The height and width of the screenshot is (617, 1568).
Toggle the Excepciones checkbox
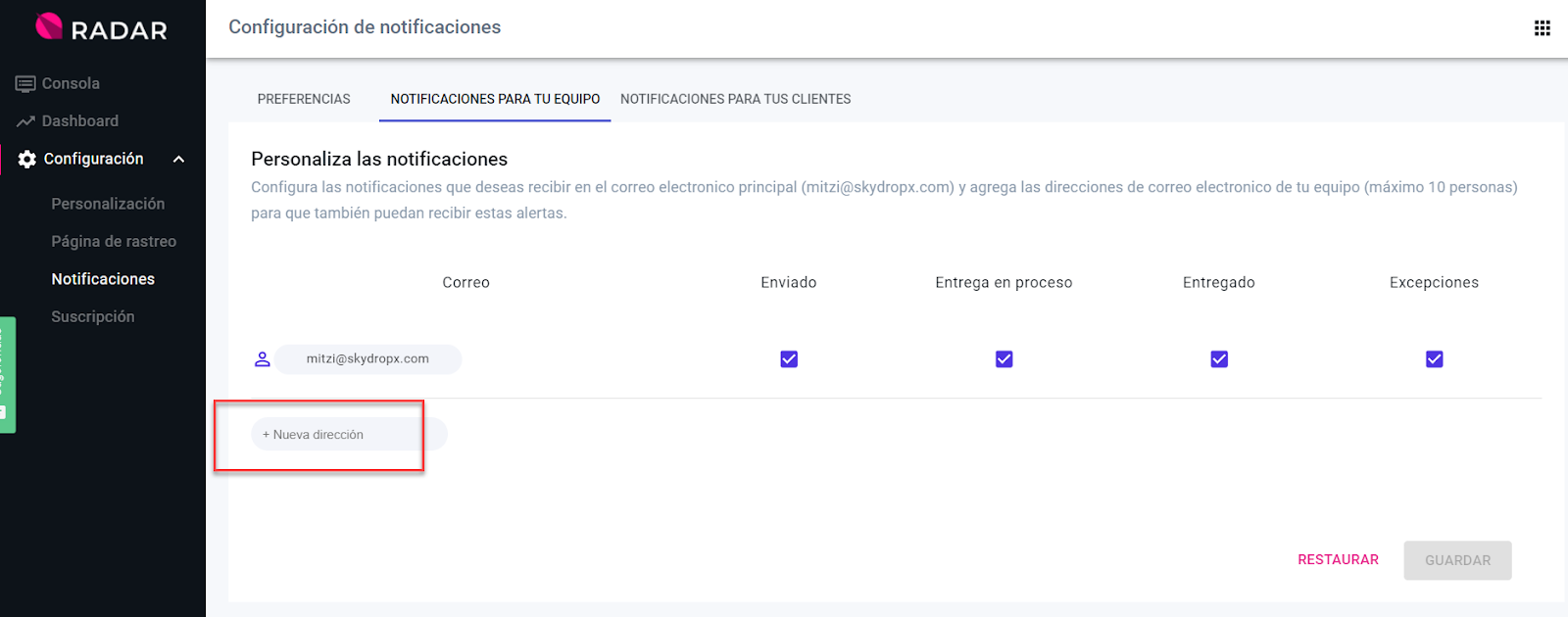(x=1434, y=359)
